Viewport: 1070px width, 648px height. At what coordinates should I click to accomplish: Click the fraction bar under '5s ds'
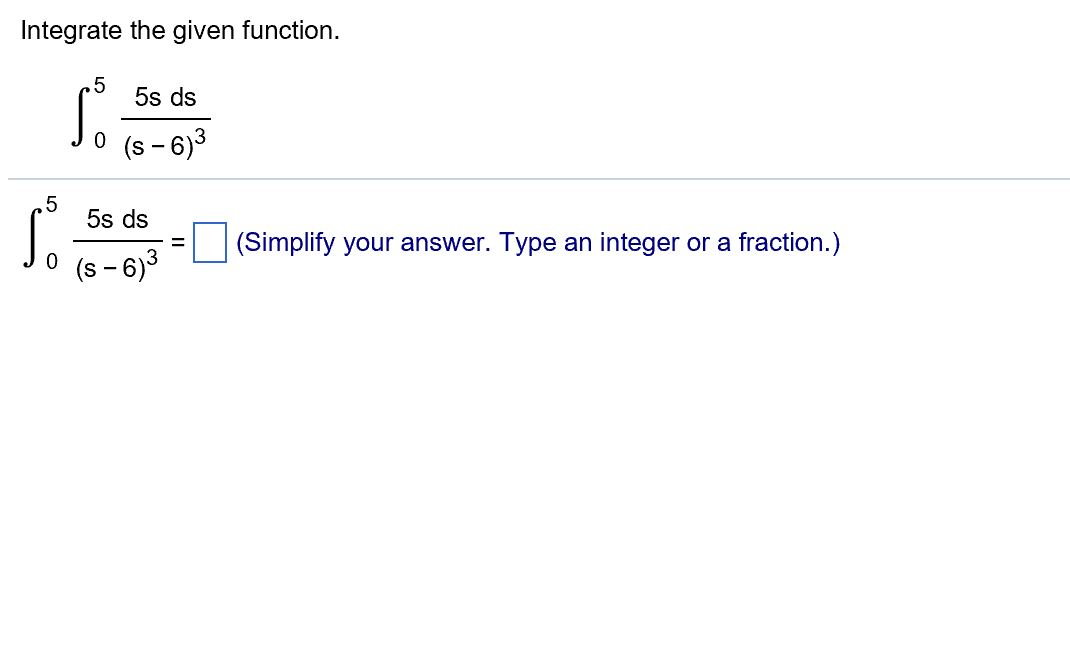(x=163, y=117)
